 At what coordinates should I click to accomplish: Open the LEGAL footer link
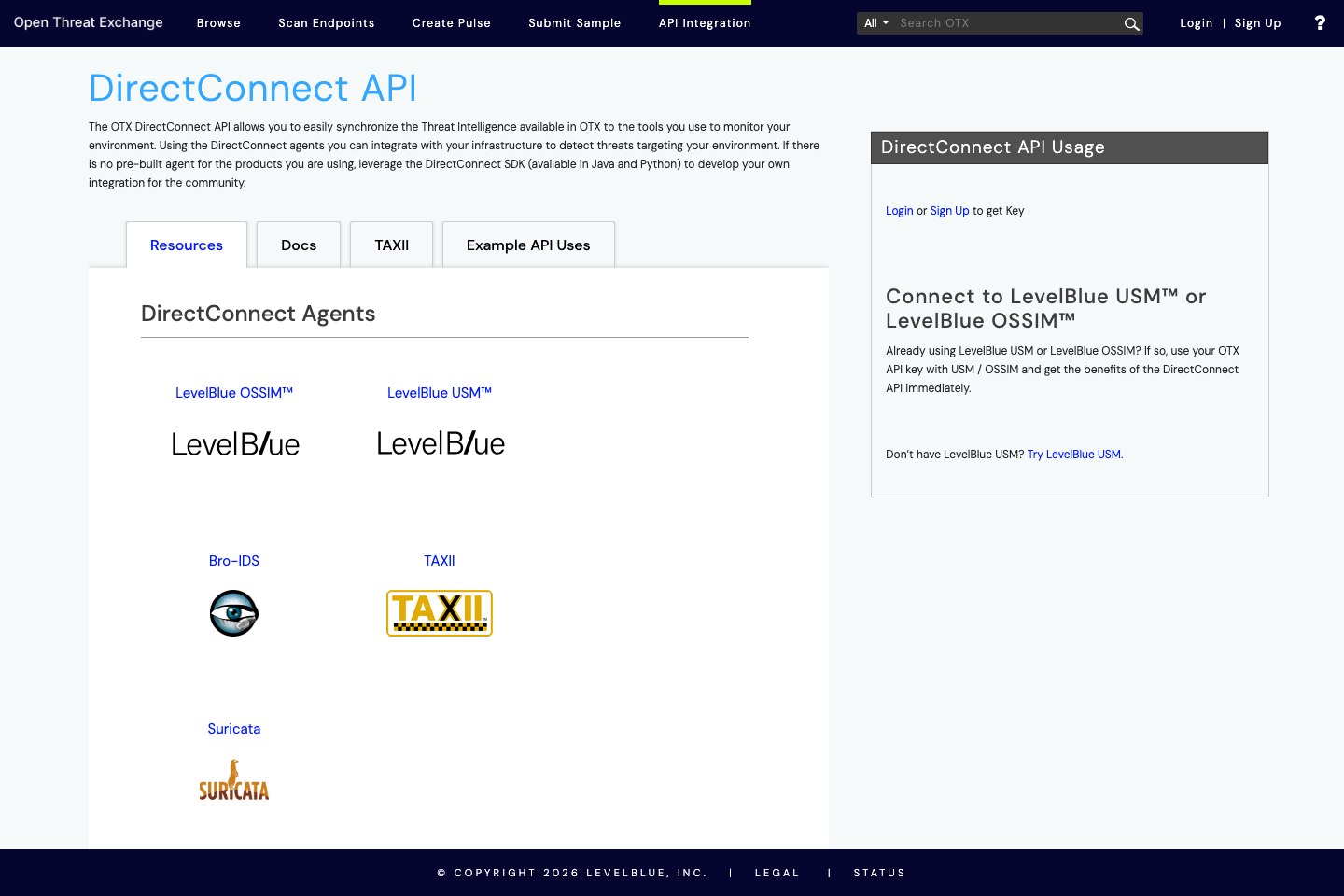point(777,872)
